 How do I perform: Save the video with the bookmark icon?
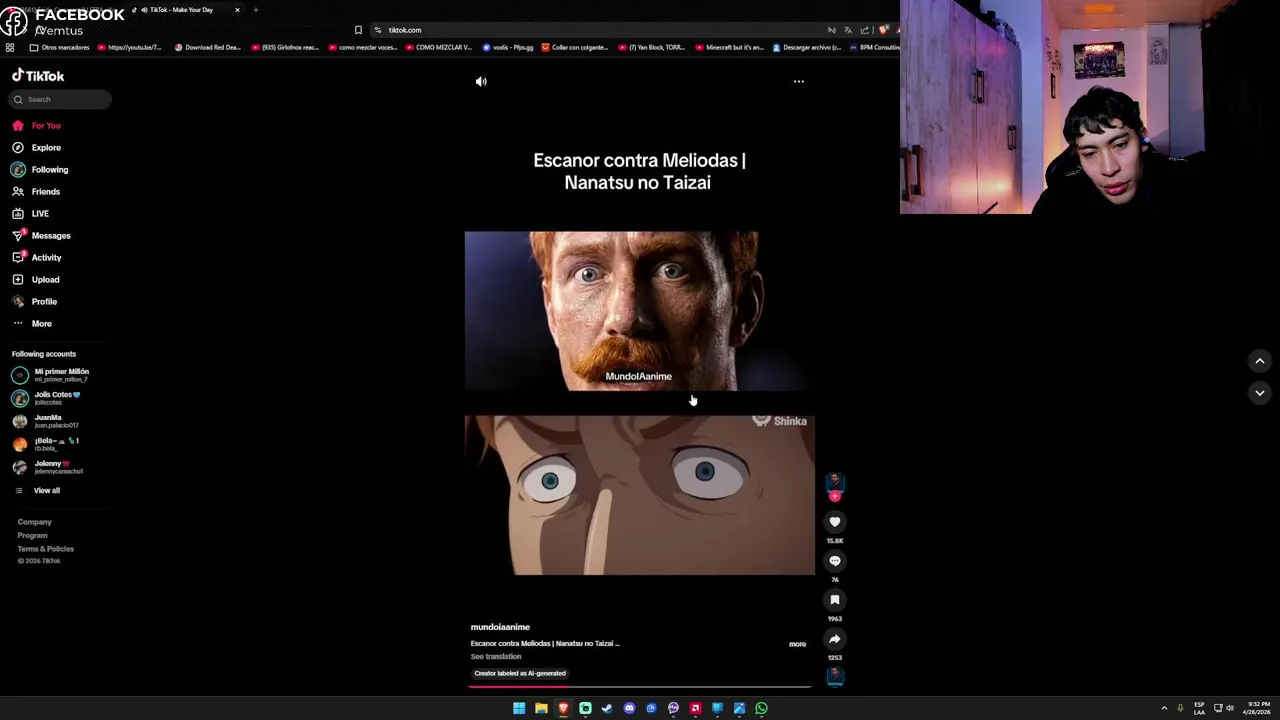[835, 600]
